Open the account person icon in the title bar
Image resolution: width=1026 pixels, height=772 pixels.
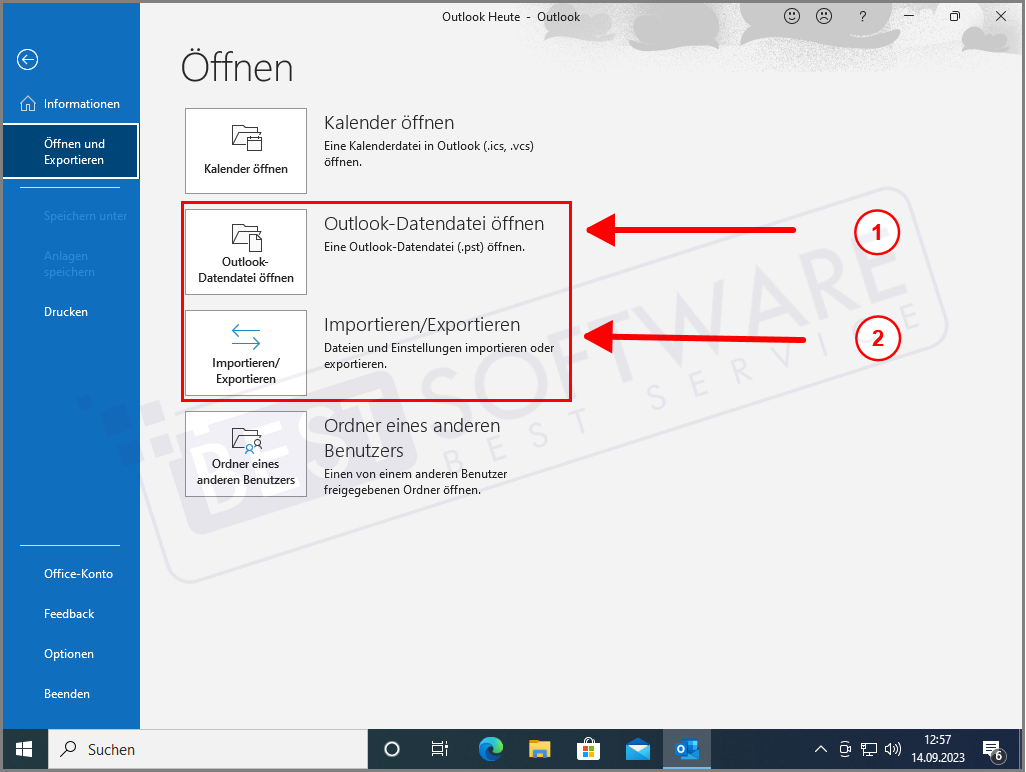pos(826,16)
